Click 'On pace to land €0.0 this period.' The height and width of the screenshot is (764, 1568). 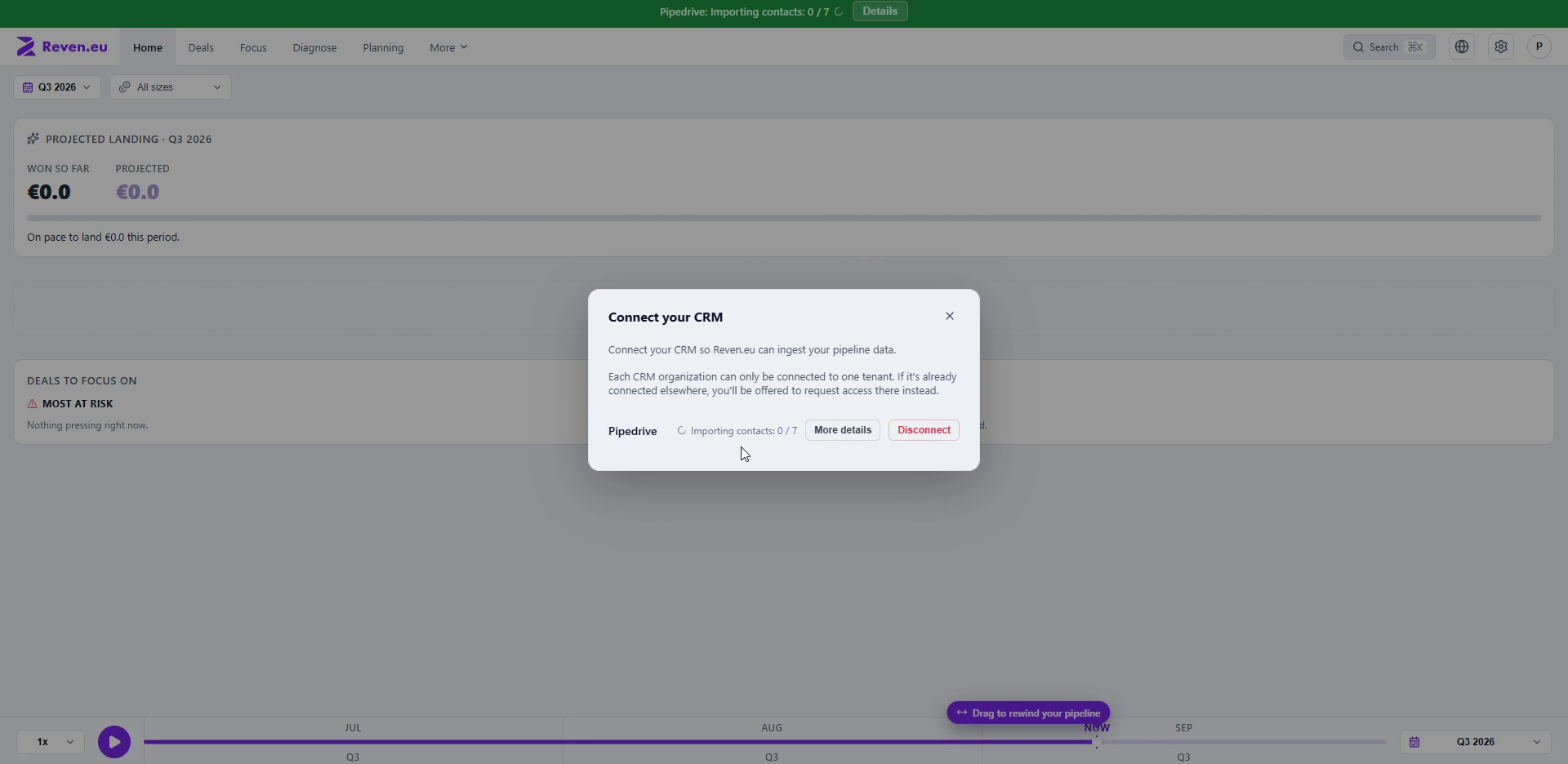click(x=103, y=238)
